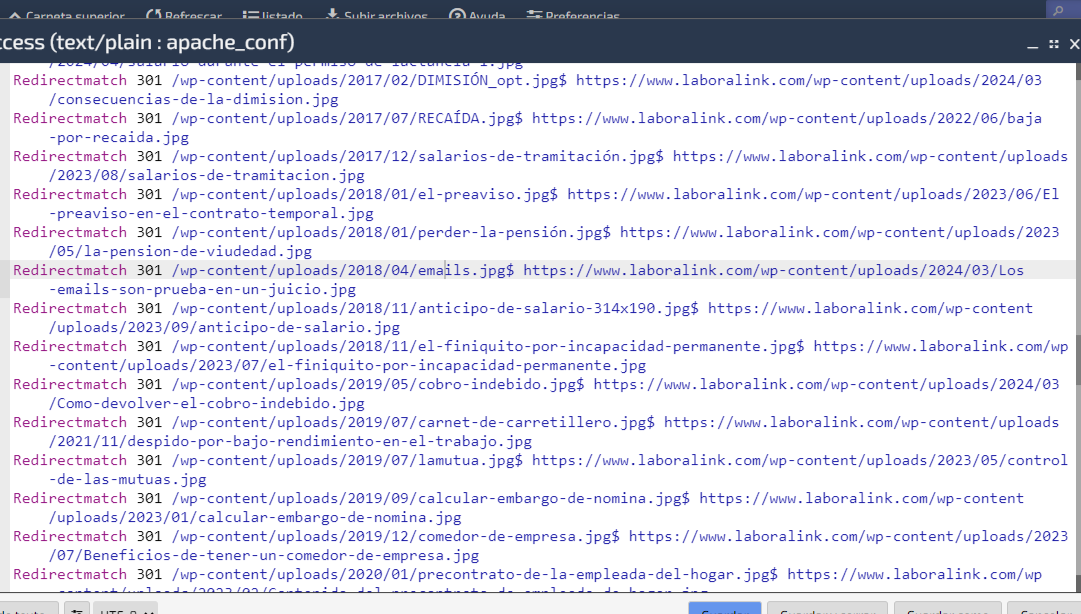The height and width of the screenshot is (614, 1081).
Task: Click the editor's vertical scrollbar thumb
Action: (x=1078, y=358)
